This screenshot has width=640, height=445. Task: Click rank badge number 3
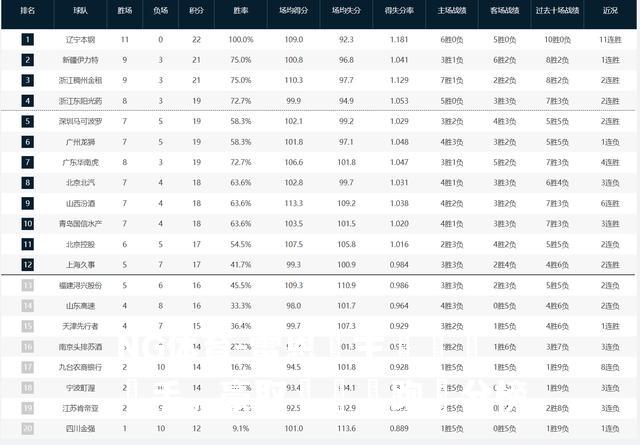27,80
